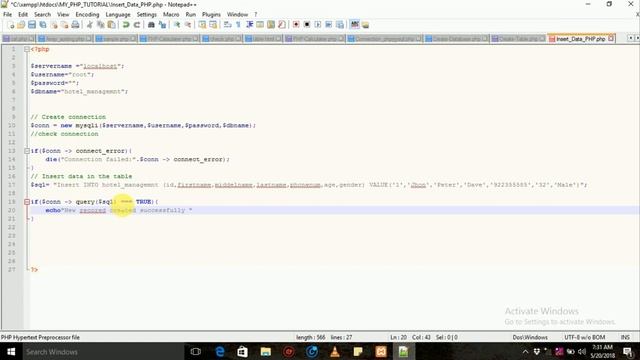Show hidden system tray icons
Screen dimensions: 640x360
click(525, 351)
